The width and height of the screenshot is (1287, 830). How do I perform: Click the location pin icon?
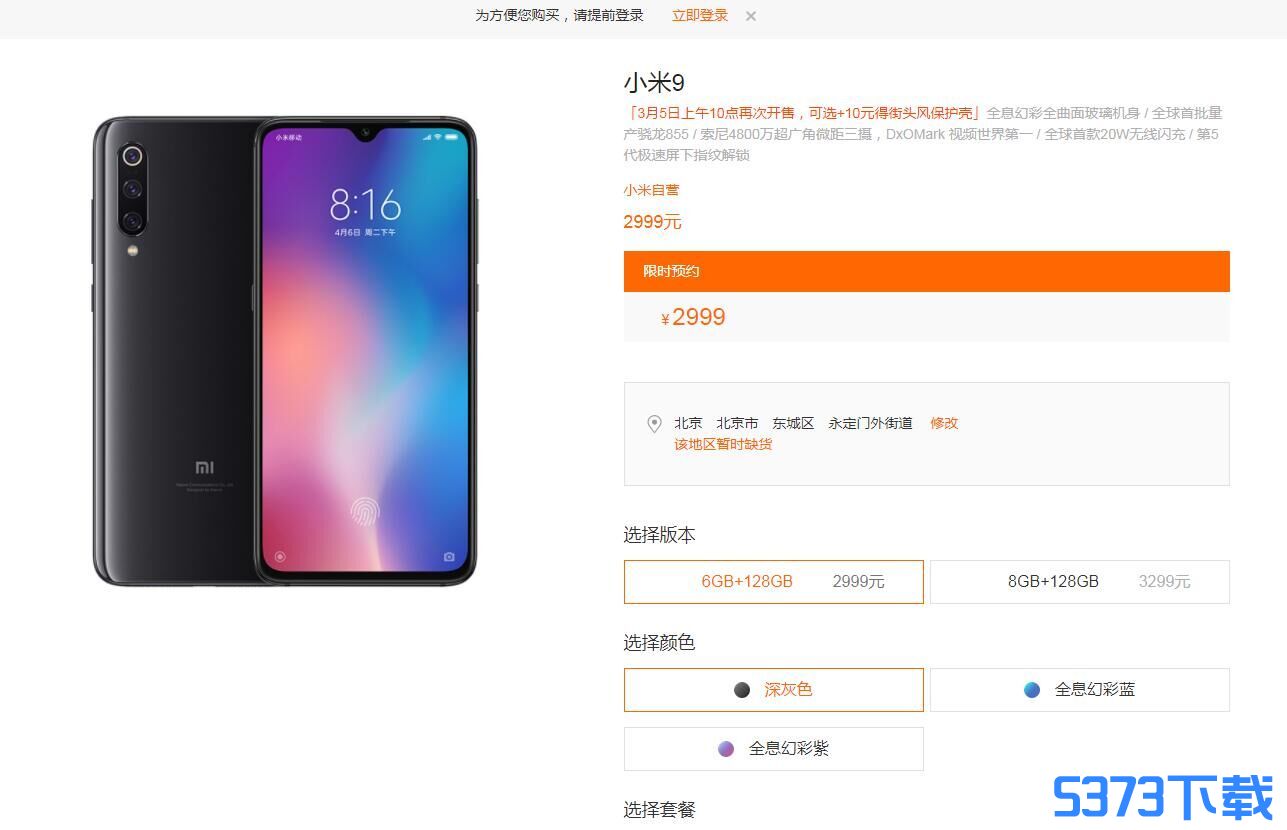click(654, 424)
